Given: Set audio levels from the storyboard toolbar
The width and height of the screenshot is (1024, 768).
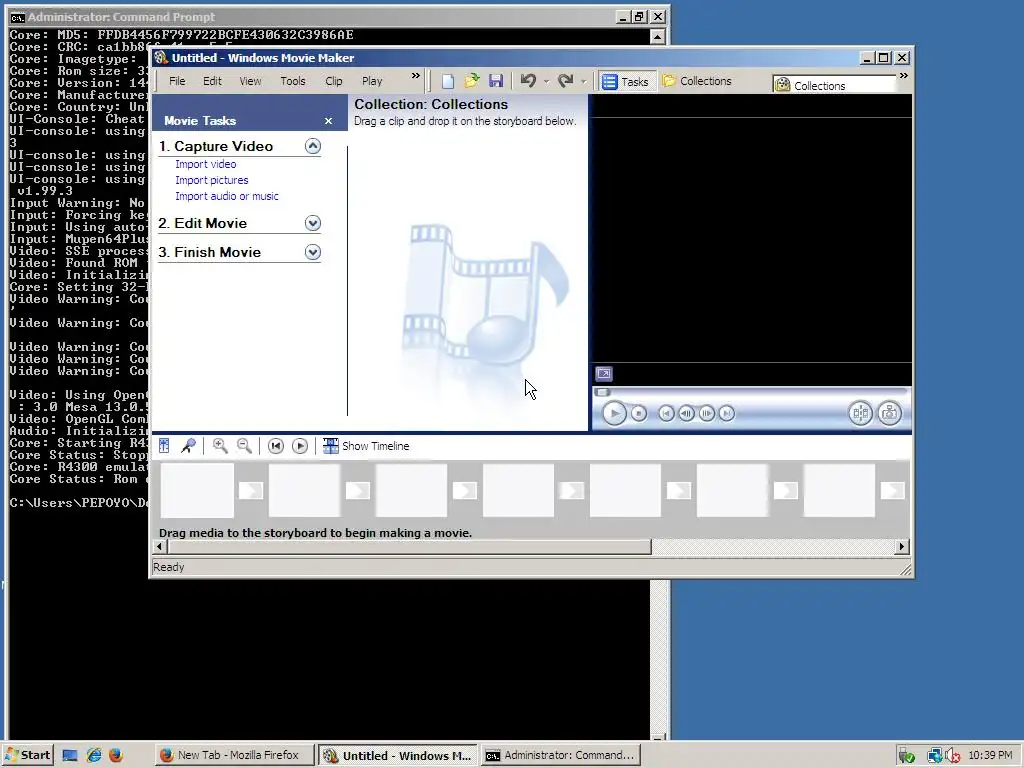Looking at the screenshot, I should pos(164,446).
